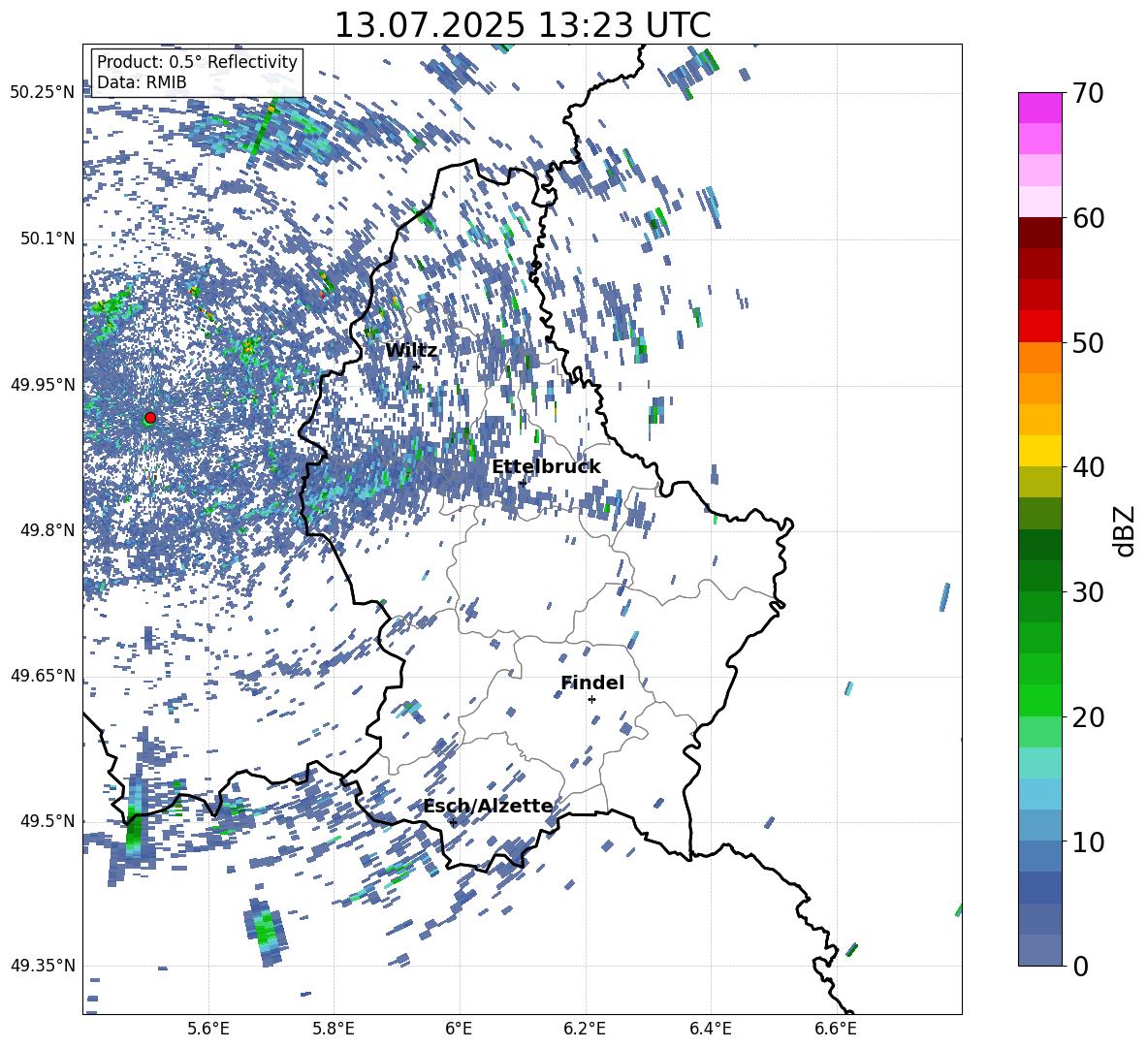The image size is (1148, 1048).
Task: Click the 6.4°E longitude label
Action: (x=710, y=1029)
